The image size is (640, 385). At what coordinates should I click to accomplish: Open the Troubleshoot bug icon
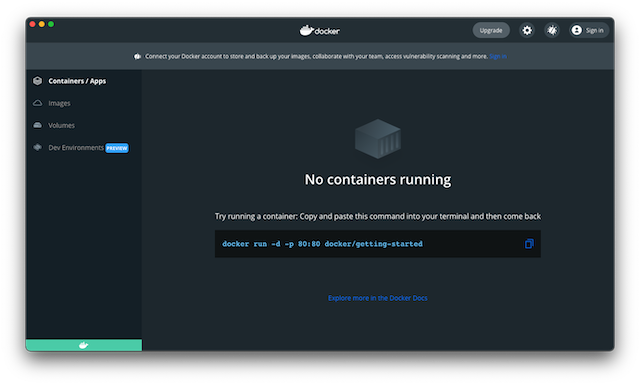(x=552, y=30)
